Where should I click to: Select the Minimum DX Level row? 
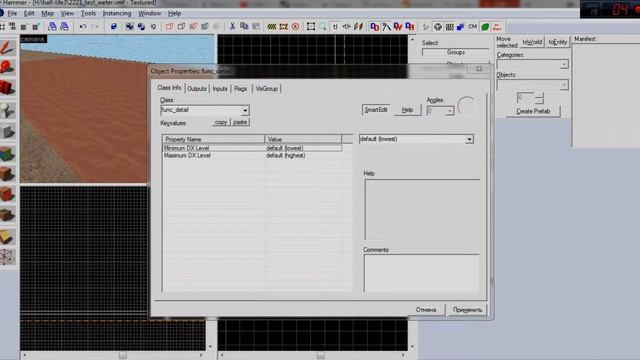[252, 148]
